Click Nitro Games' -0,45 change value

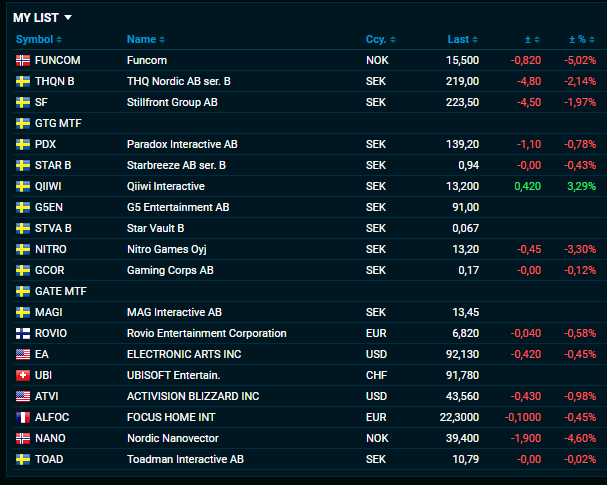[529, 249]
